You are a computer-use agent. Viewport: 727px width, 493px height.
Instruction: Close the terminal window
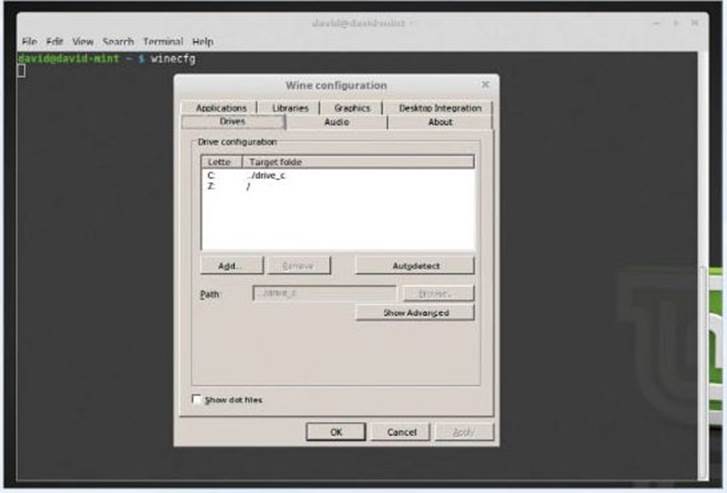695,23
